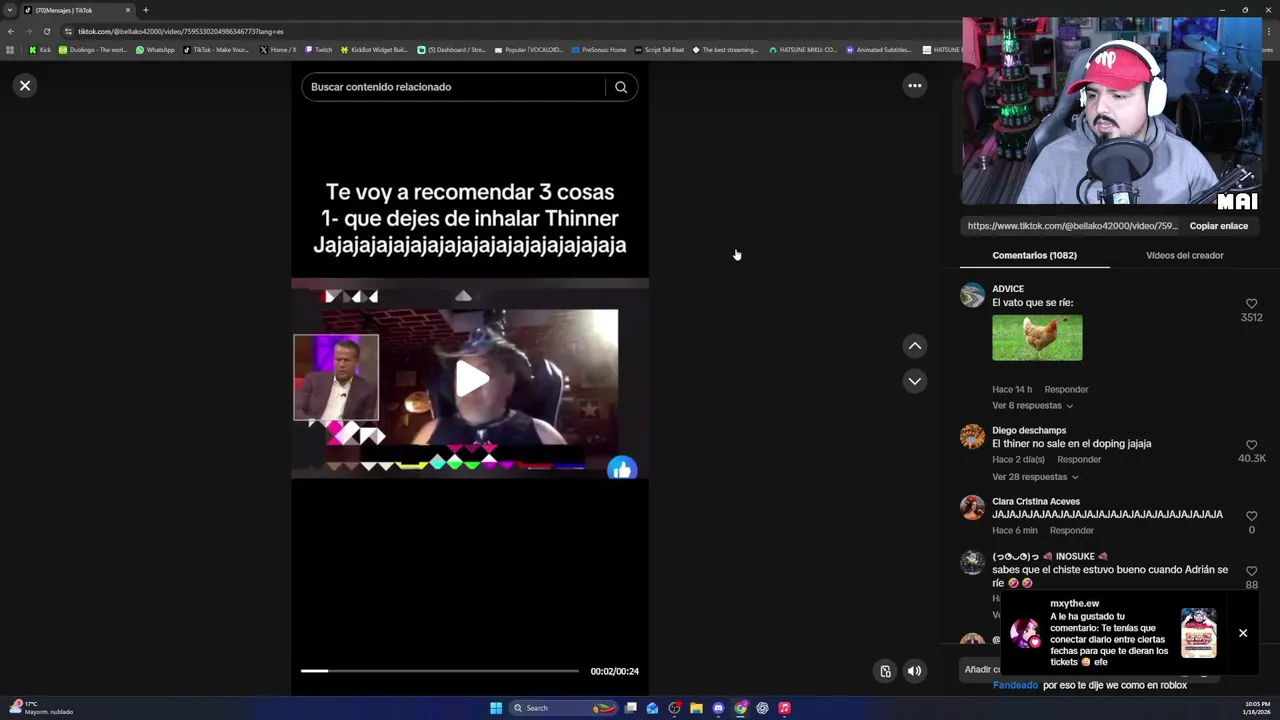
Task: Open Clara Cristina Aceves' profile avatar
Action: [x=972, y=507]
